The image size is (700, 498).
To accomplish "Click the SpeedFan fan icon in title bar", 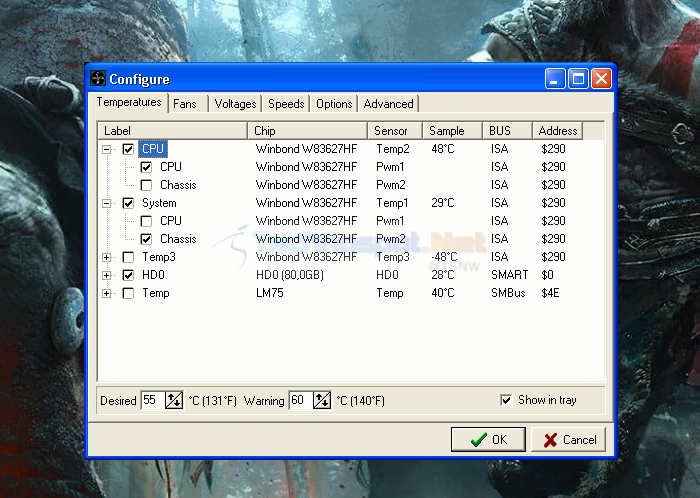I will pos(98,78).
